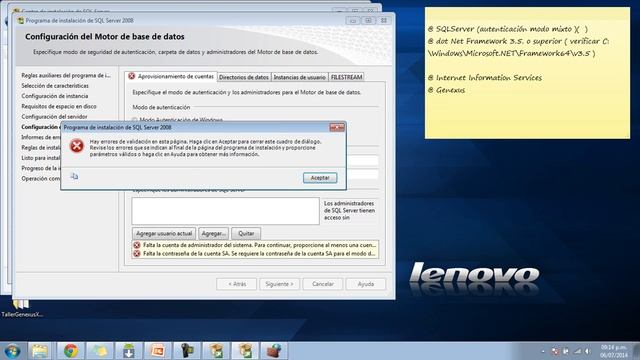The height and width of the screenshot is (360, 640).
Task: Open the Instancias de usuario tab
Action: 299,77
